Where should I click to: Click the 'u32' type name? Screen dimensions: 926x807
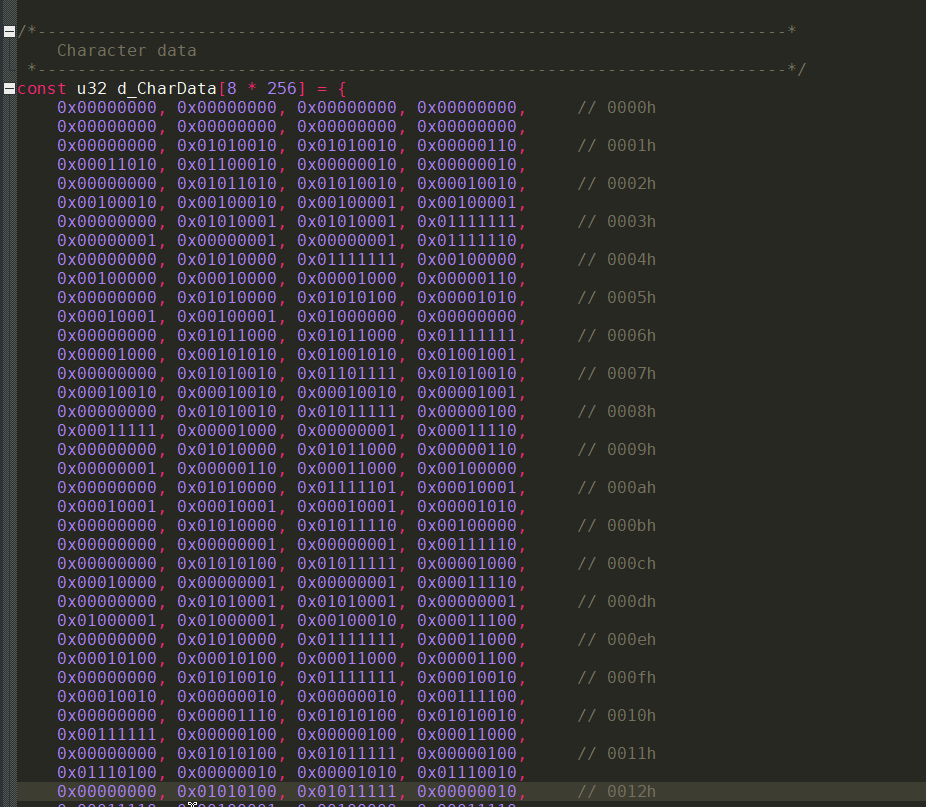pyautogui.click(x=92, y=89)
